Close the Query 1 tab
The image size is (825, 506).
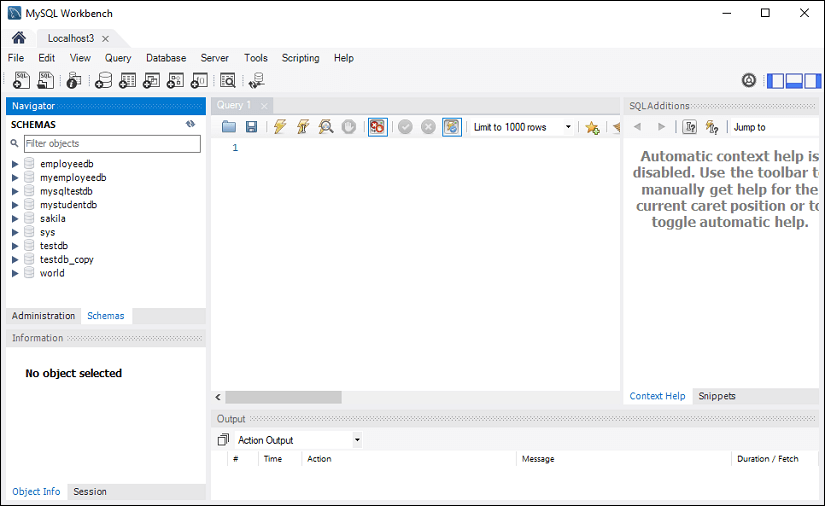tap(264, 106)
